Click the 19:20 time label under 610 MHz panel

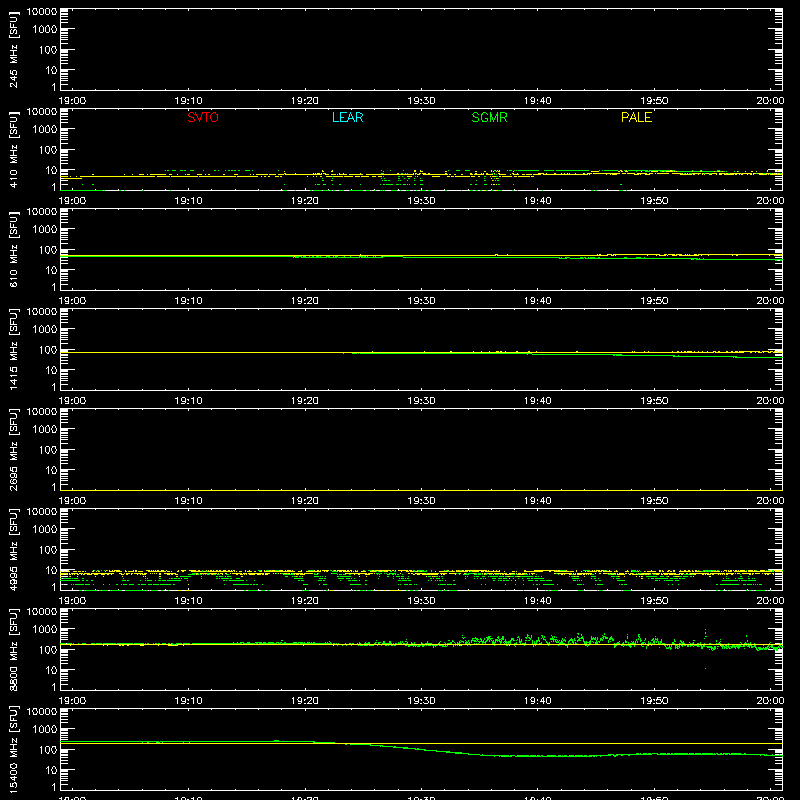click(305, 301)
